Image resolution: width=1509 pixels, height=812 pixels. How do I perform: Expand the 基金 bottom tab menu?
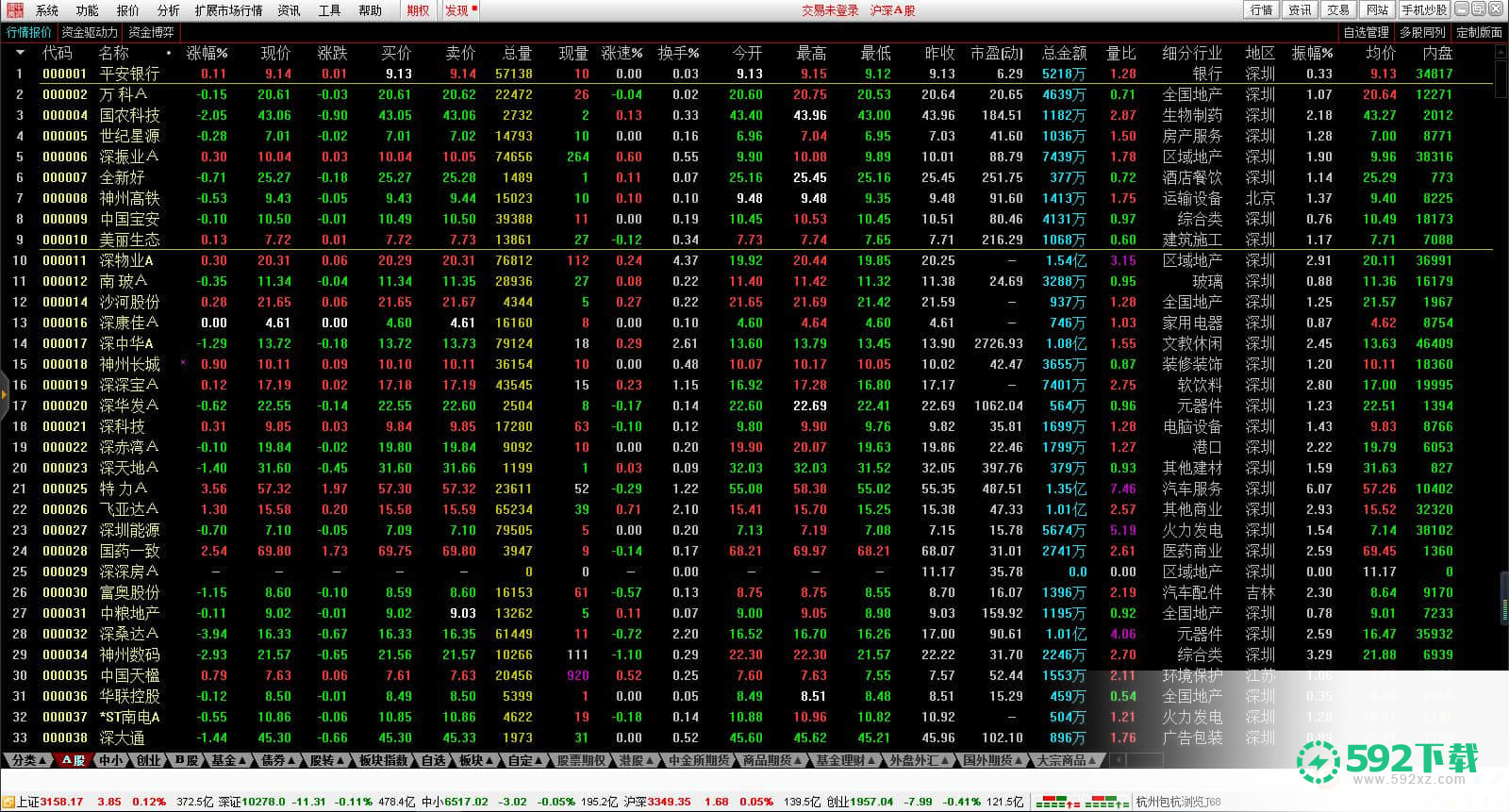click(x=229, y=760)
